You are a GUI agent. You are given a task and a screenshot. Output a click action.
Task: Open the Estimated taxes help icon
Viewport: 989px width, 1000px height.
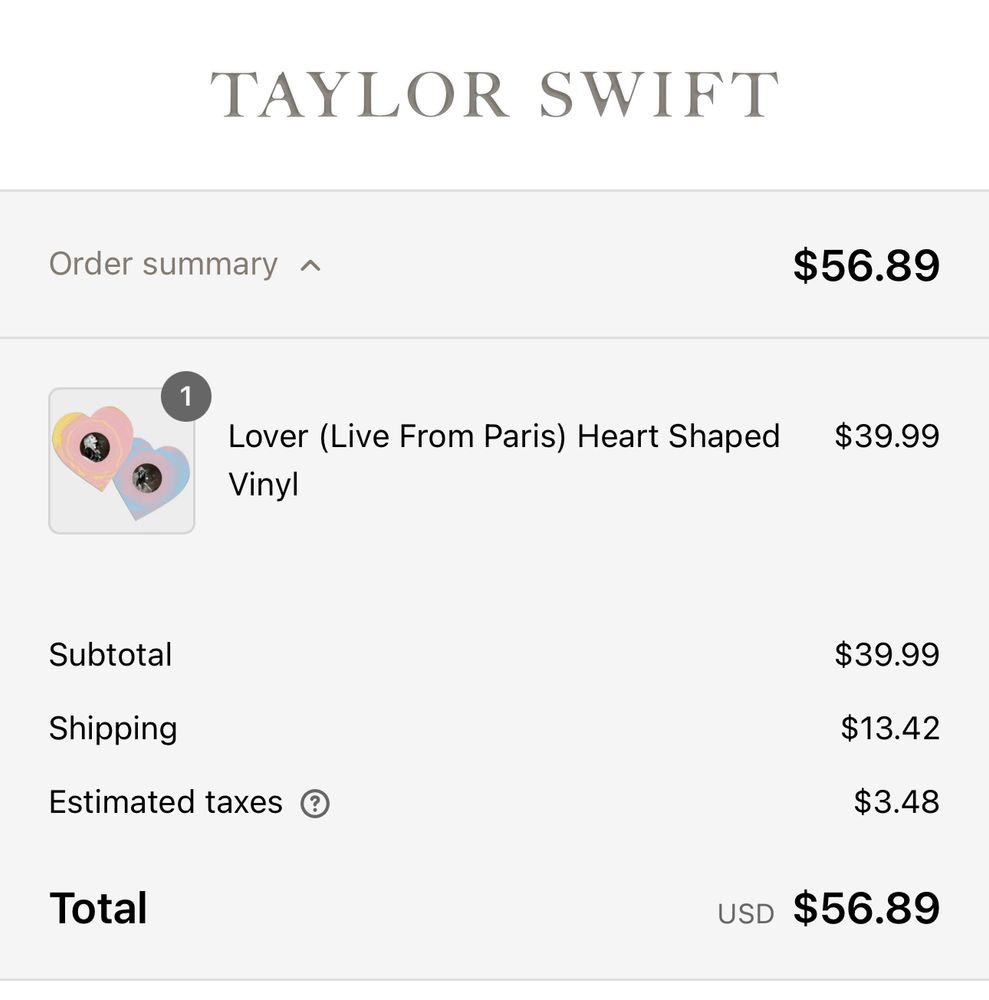point(315,803)
